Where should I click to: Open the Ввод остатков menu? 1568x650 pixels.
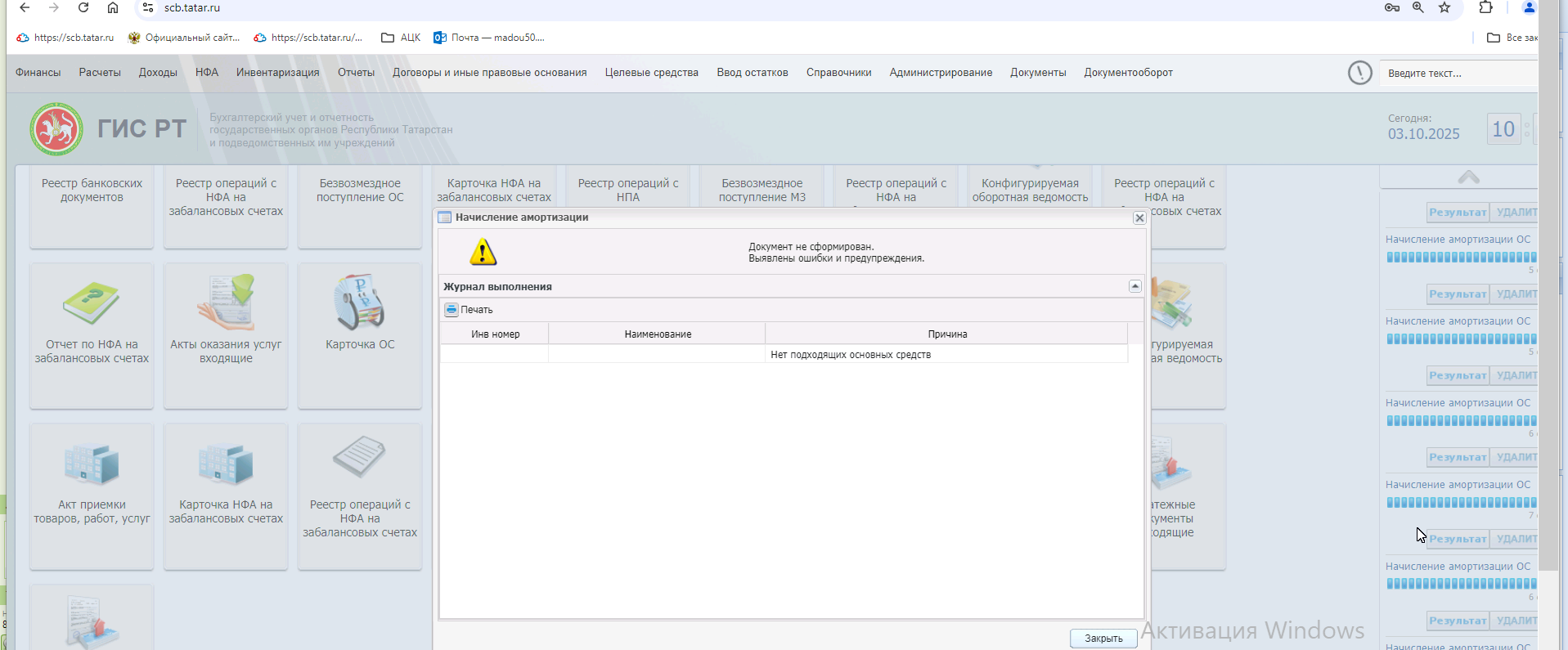coord(753,73)
